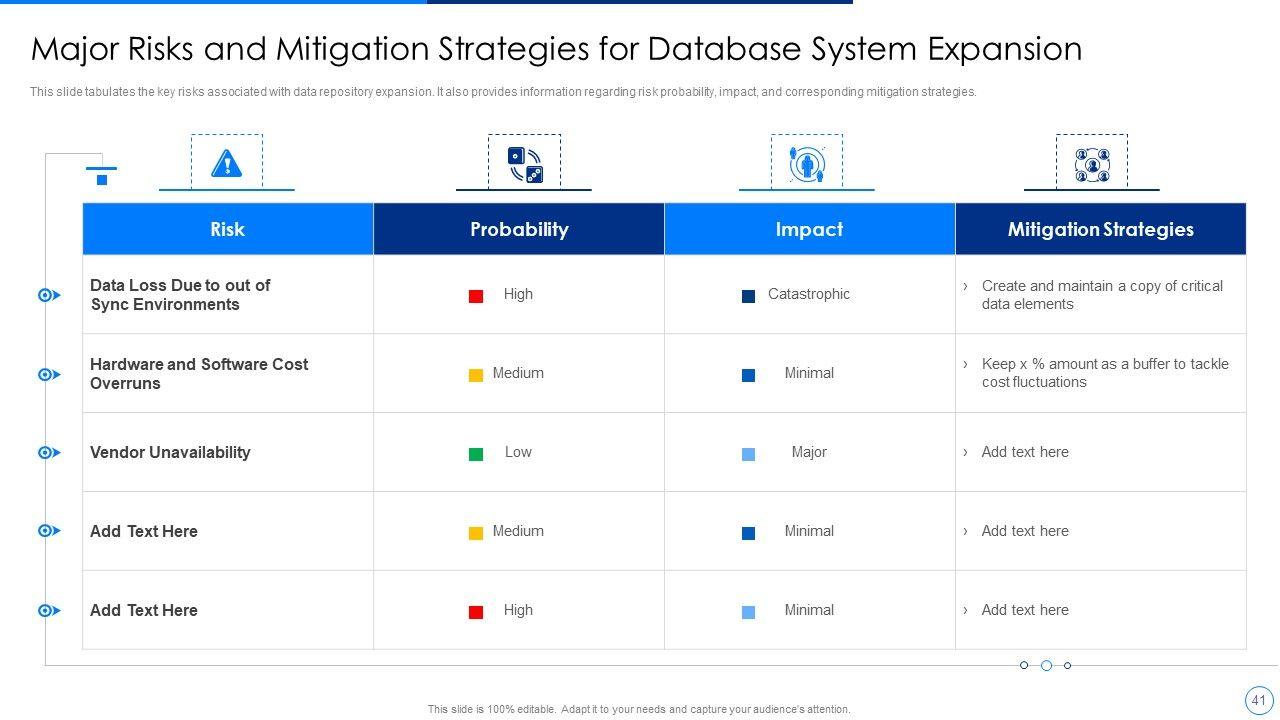1280x720 pixels.
Task: Select the people network icon above Mitigation Strategies
Action: coord(1092,164)
